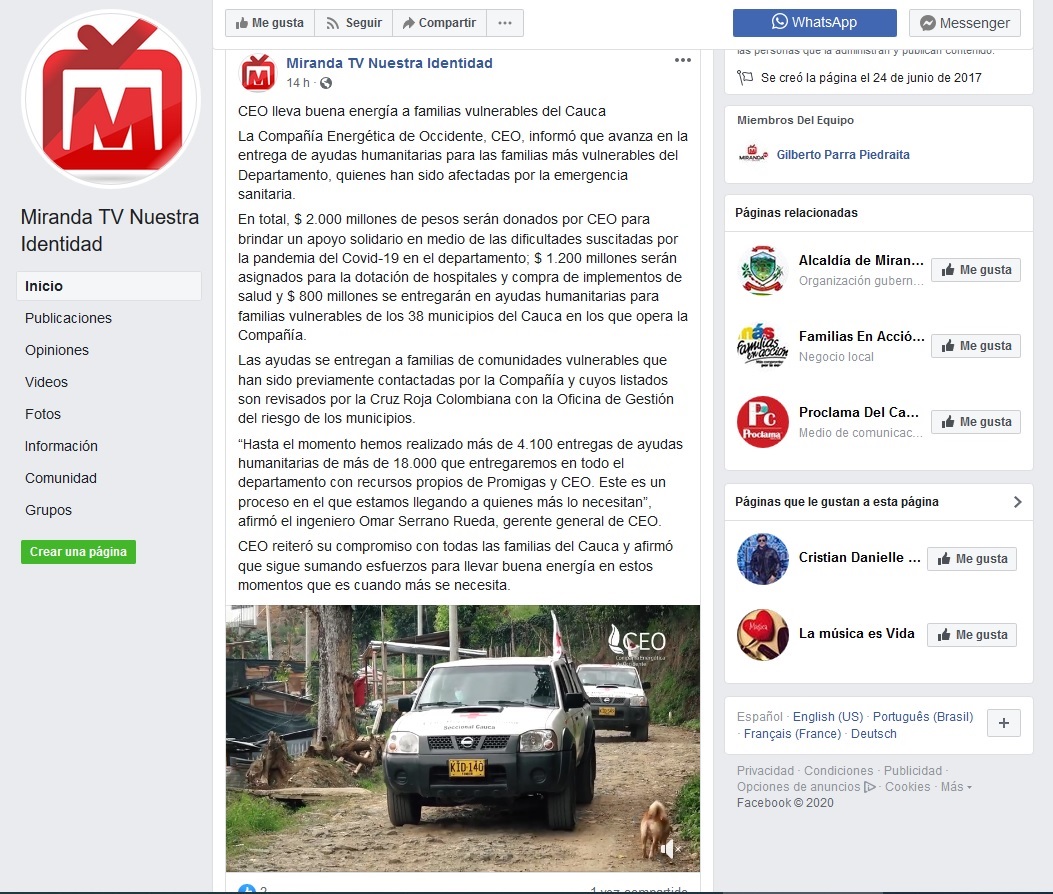Open Messenger chat with the page
The width and height of the screenshot is (1053, 894).
(965, 23)
